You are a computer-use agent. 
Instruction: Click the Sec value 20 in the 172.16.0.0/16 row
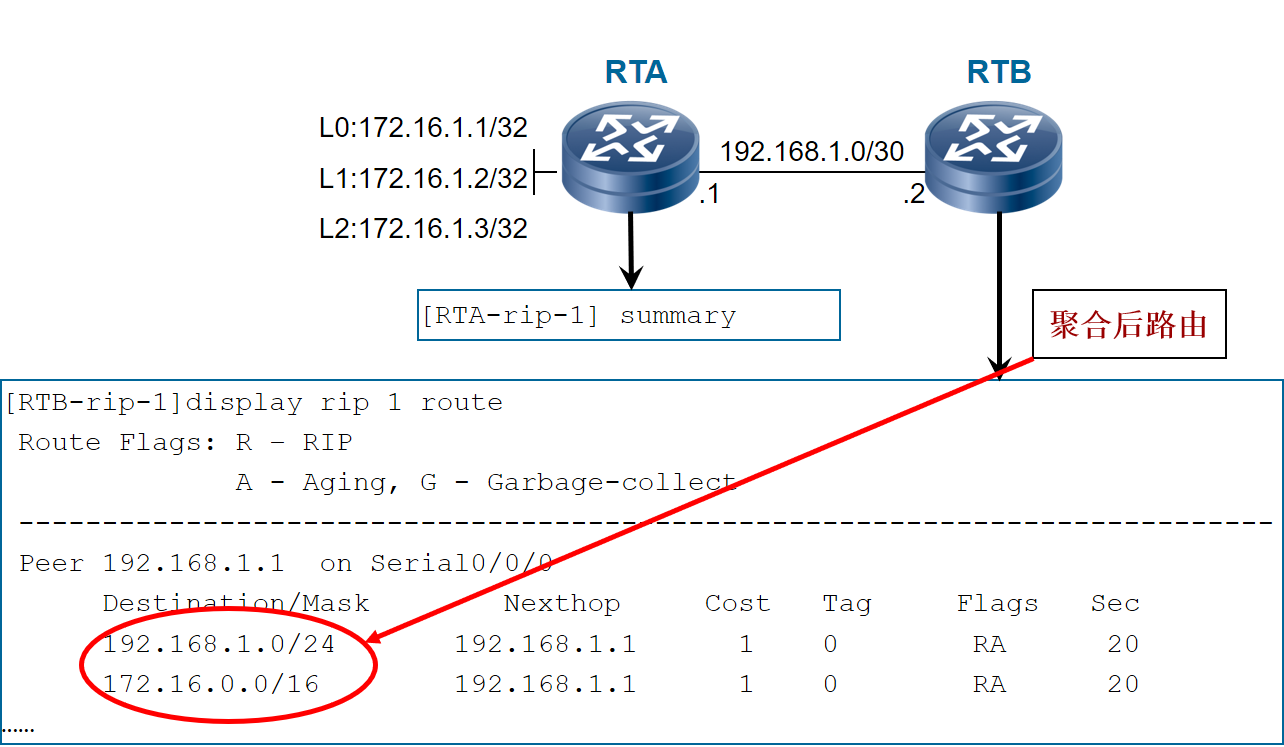[x=1123, y=684]
